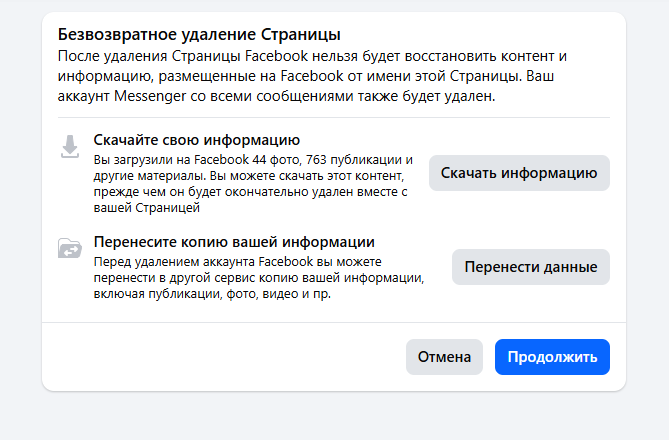Click empty footer area left of "Отмена"

pos(220,357)
